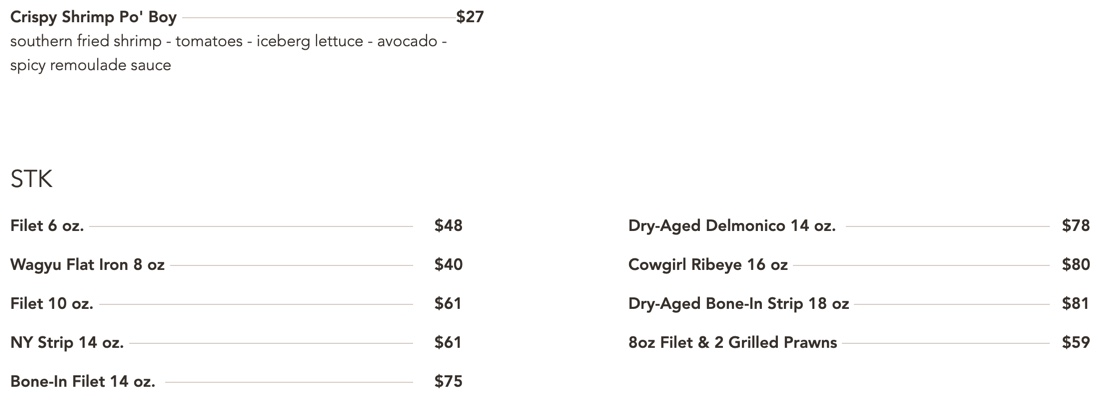The width and height of the screenshot is (1111, 411).
Task: Click the $80 Cowgirl Ribeye price
Action: pos(1076,265)
